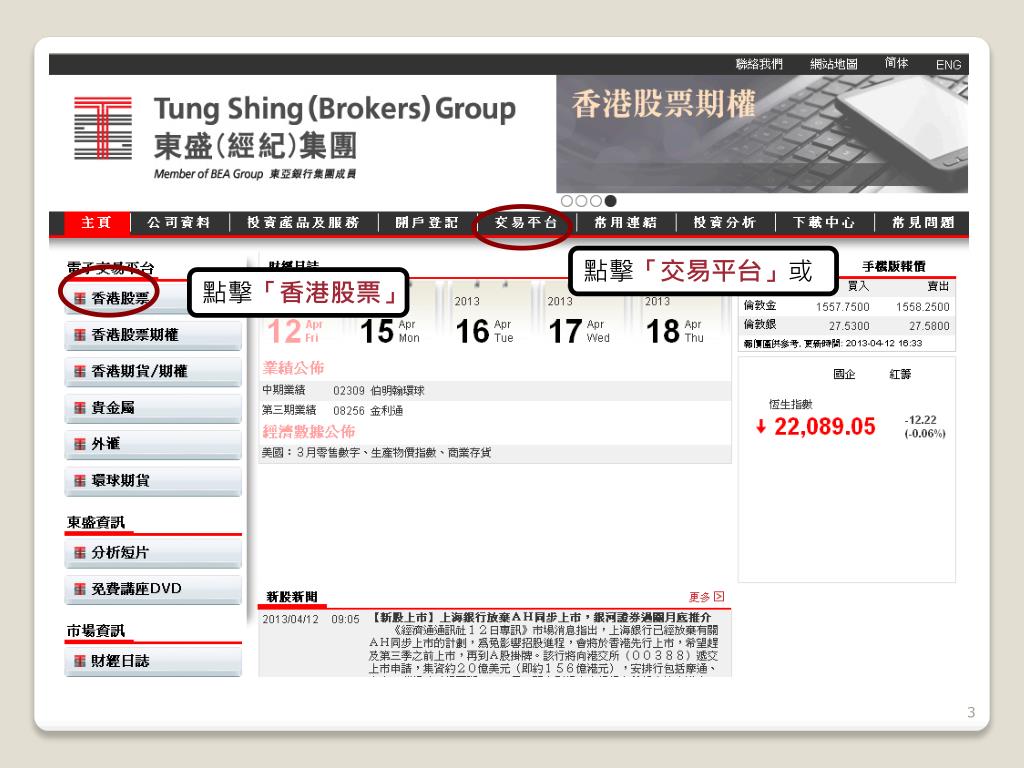Open 投資產品及服務 menu

pos(303,223)
